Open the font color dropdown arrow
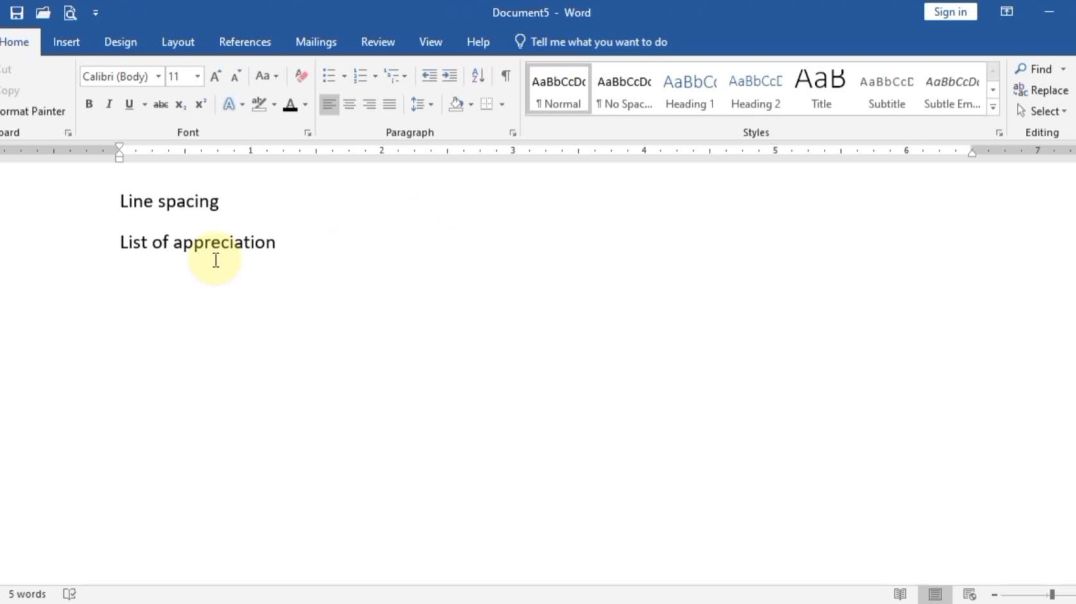 (303, 104)
